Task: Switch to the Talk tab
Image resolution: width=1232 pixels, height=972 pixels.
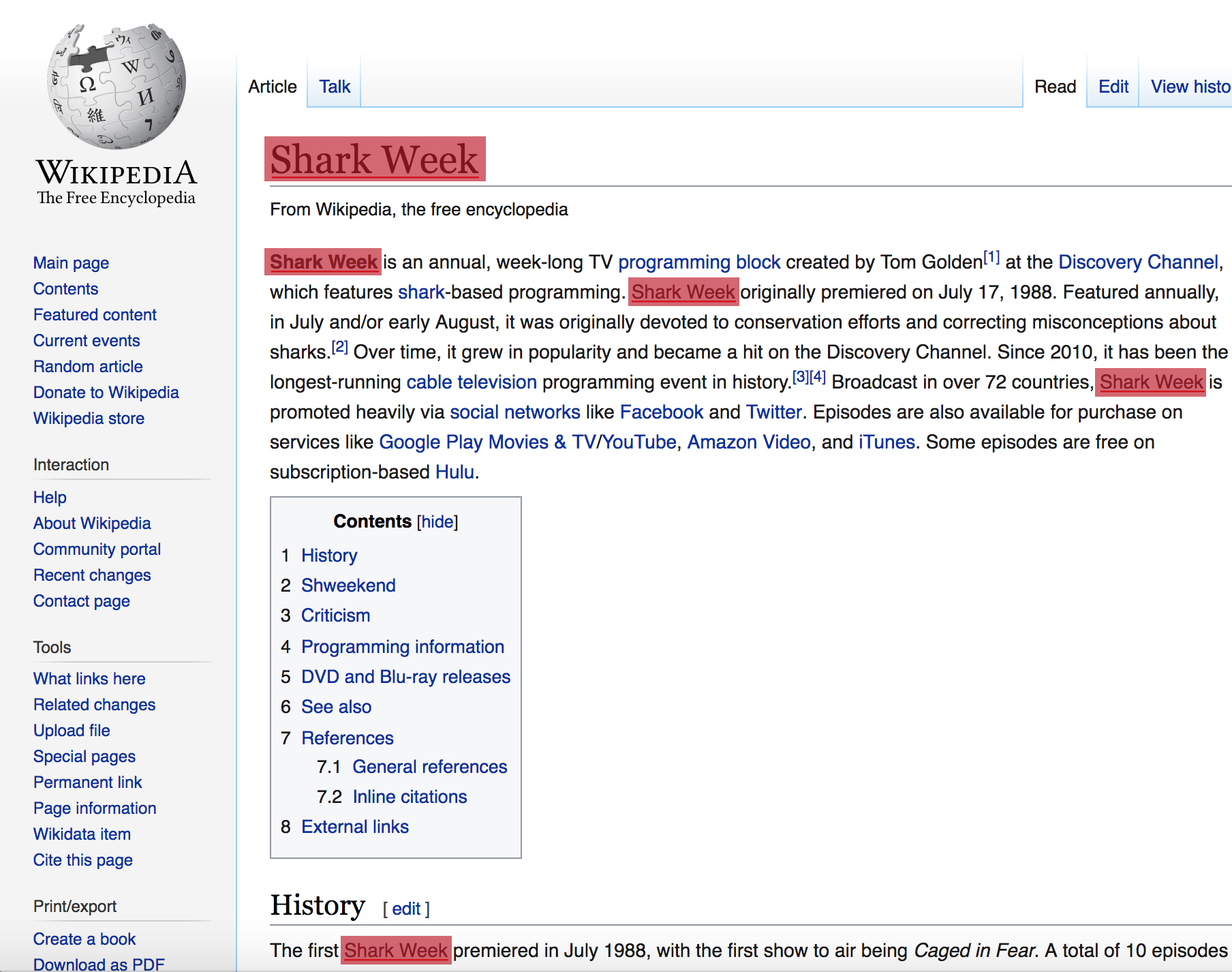Action: [x=335, y=87]
